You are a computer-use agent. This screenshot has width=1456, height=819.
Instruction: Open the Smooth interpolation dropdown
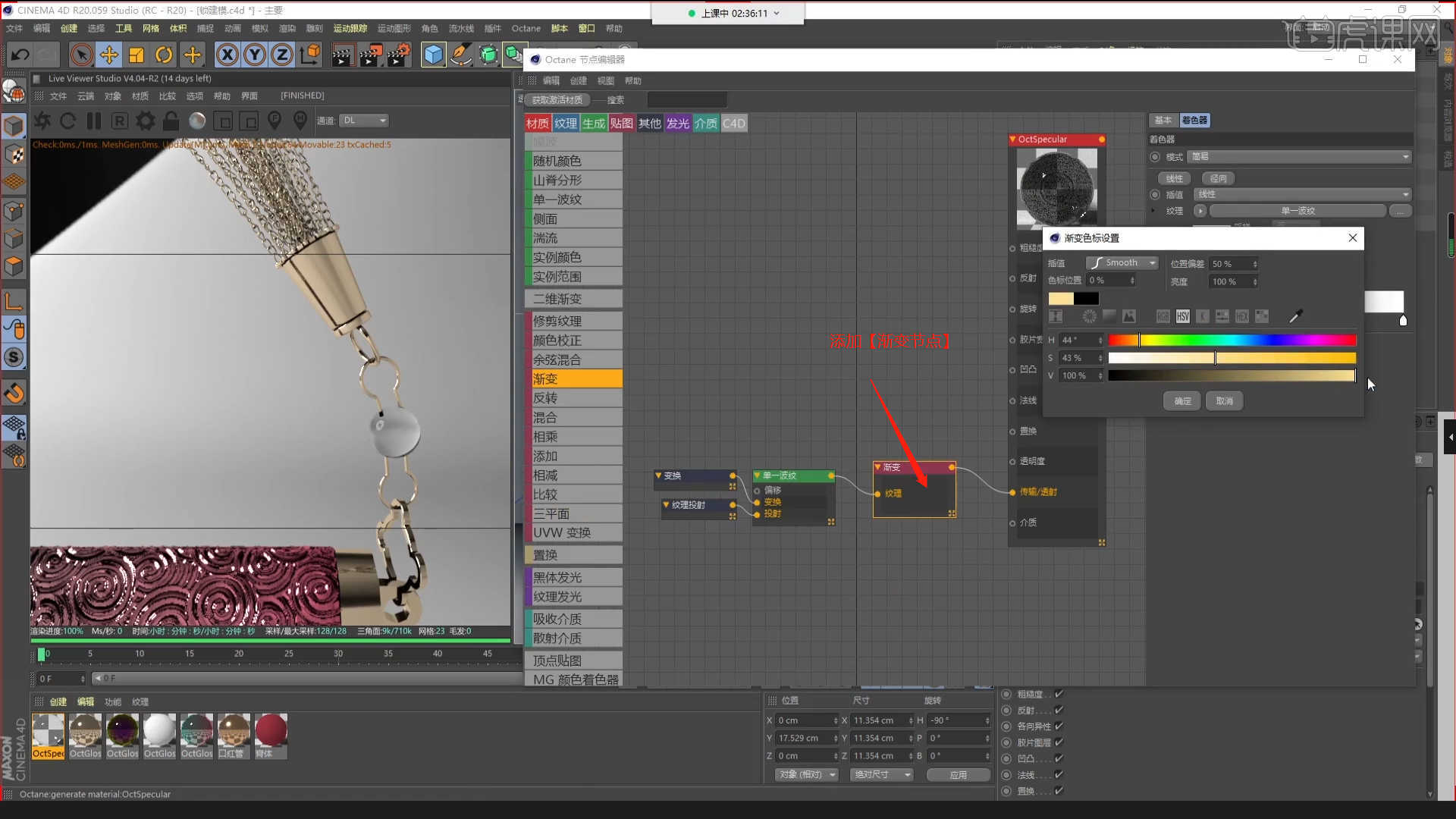click(1122, 263)
